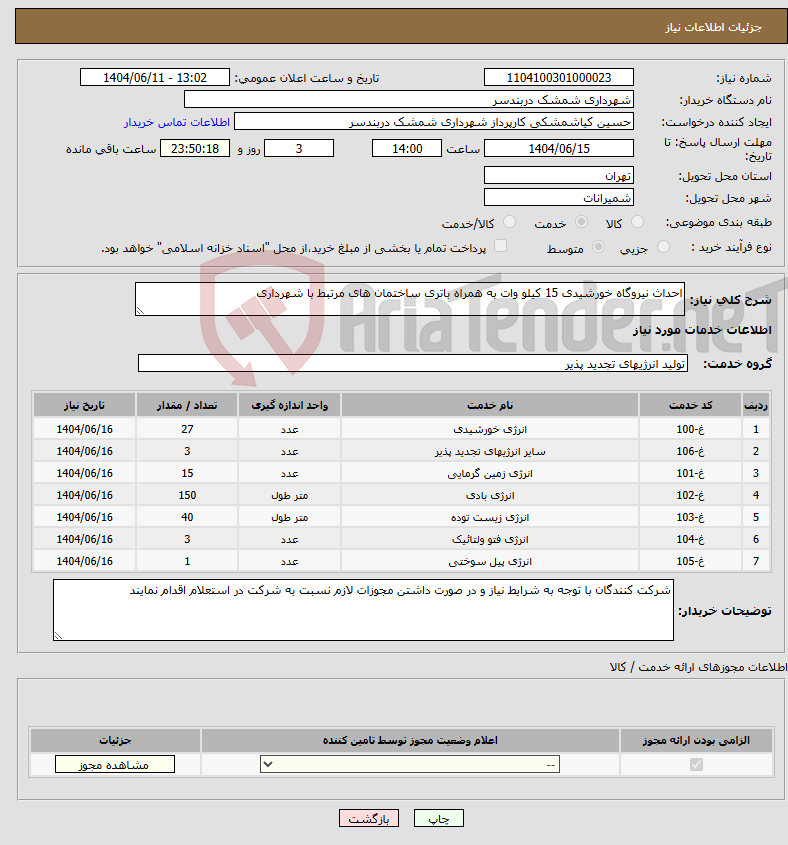Click the الزامی بودن ارائه مجوز header
The width and height of the screenshot is (788, 845).
[x=696, y=740]
